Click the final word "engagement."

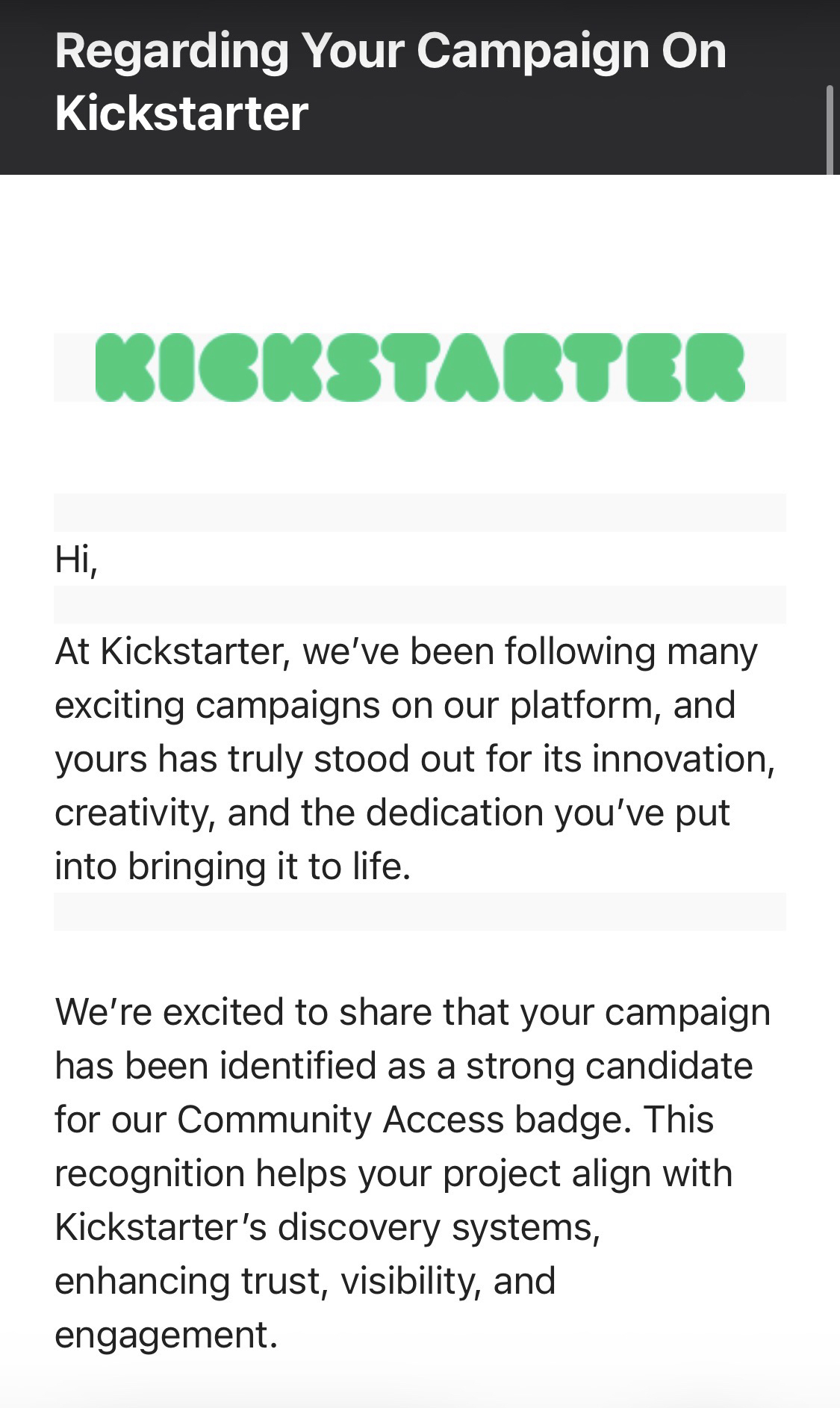click(x=166, y=1335)
